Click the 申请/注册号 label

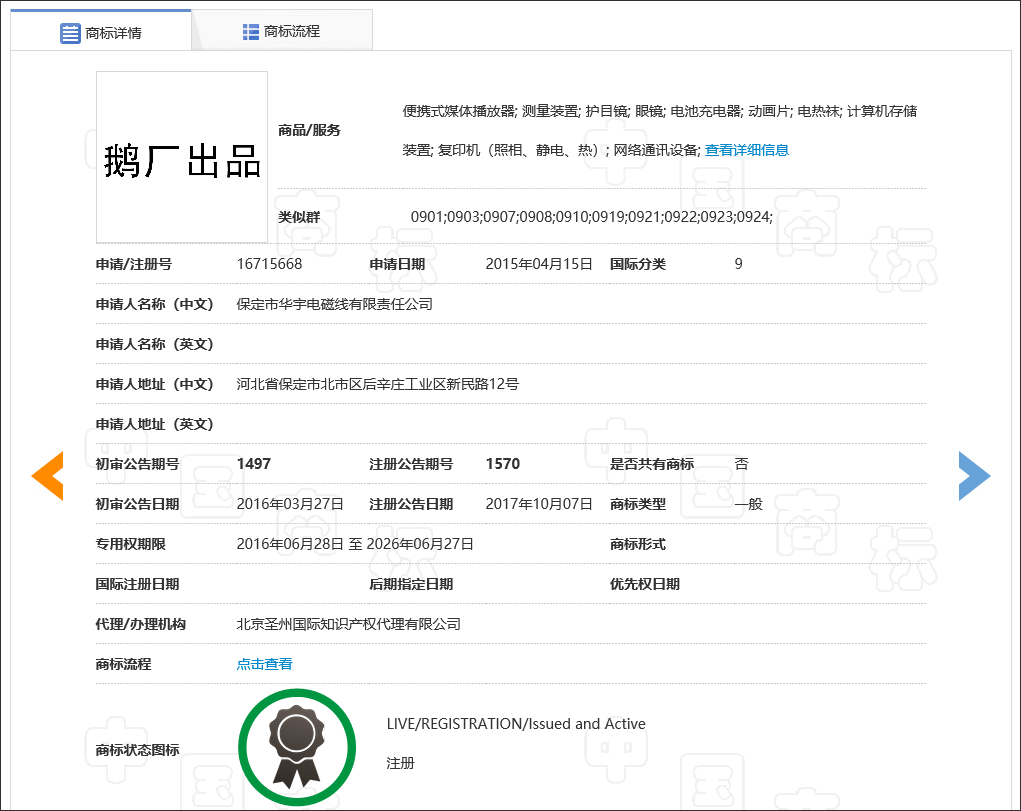[133, 264]
